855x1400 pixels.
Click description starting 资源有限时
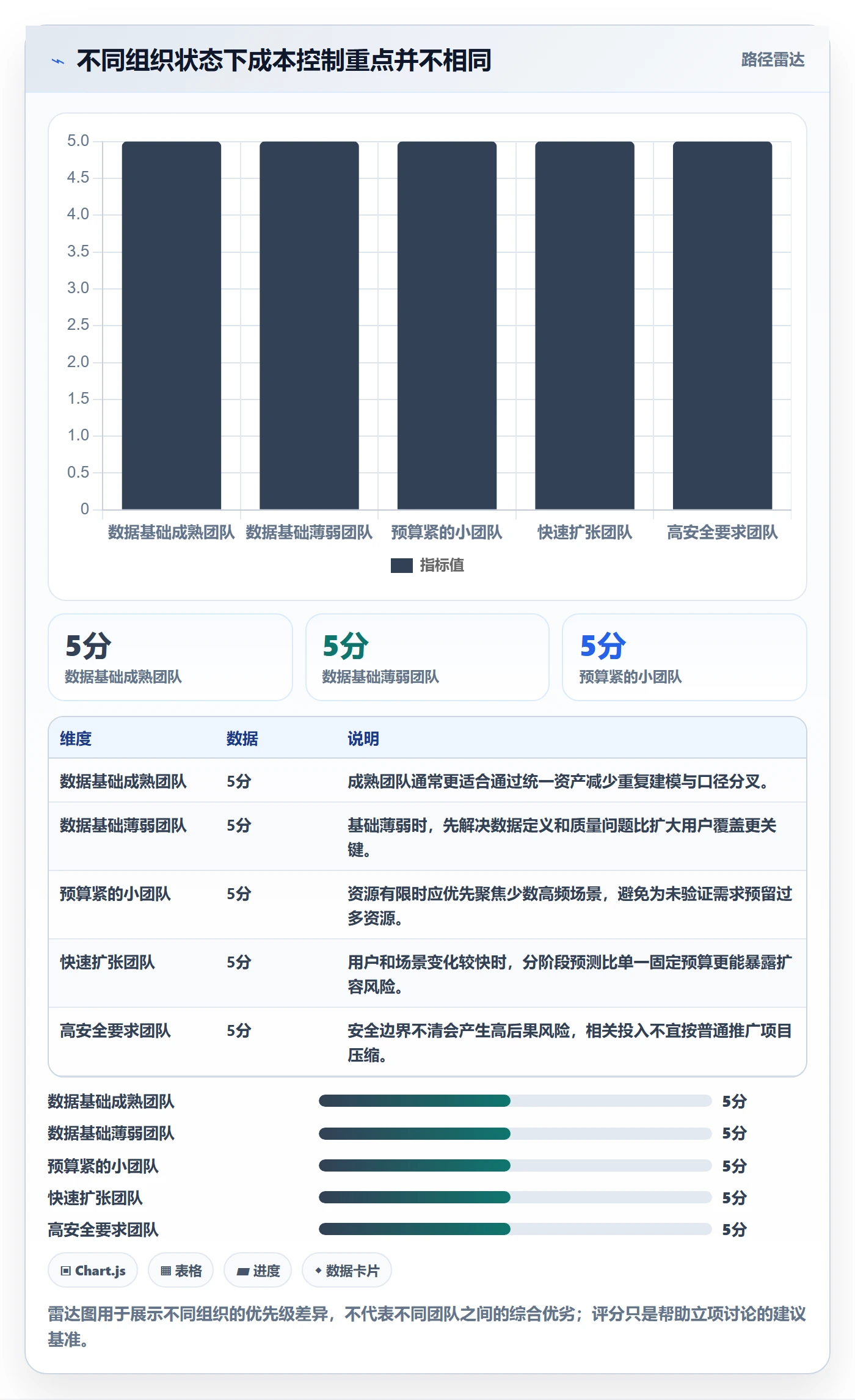[x=570, y=906]
